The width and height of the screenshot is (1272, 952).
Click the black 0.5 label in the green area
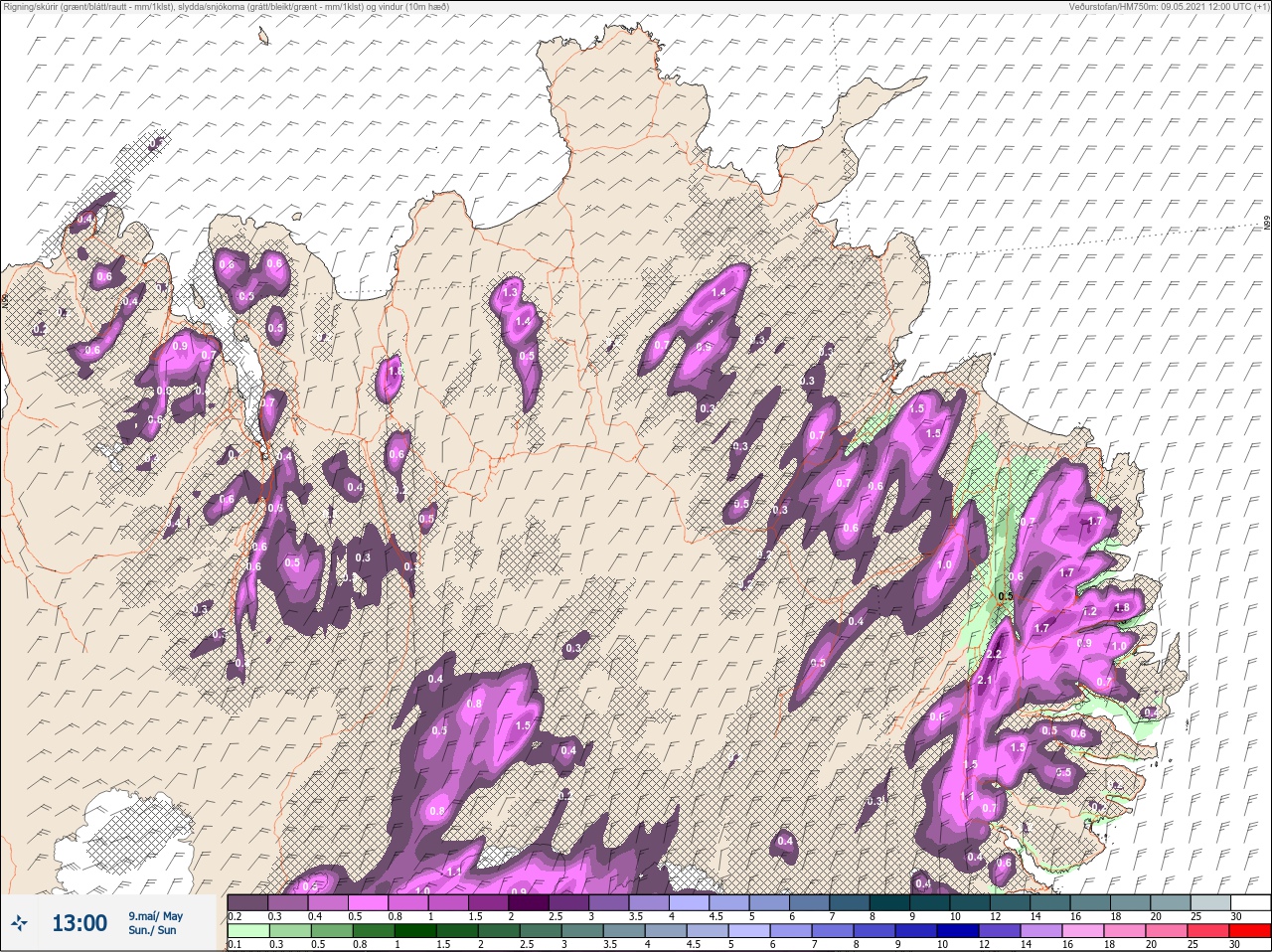tap(1005, 596)
